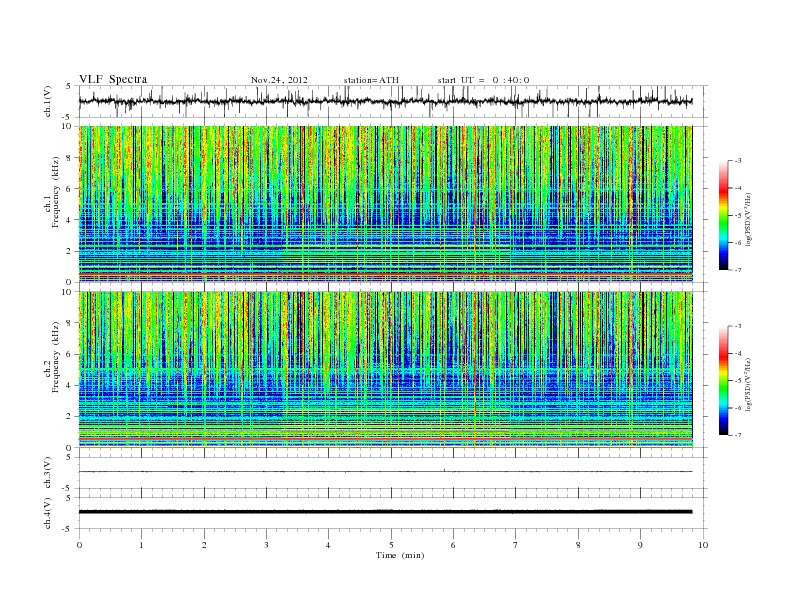This screenshot has width=792, height=612.
Task: Click the ch.2 colorbar tick label "-5"
Action: [x=738, y=381]
